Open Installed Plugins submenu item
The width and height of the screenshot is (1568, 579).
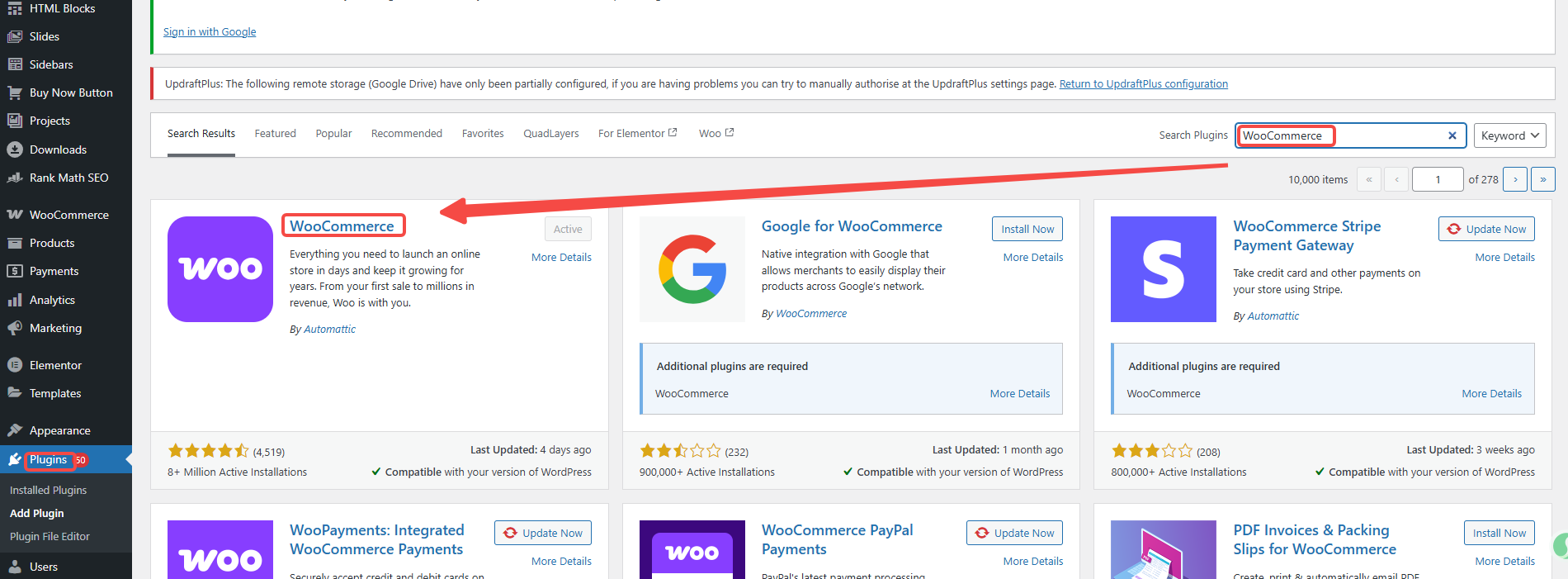[48, 491]
